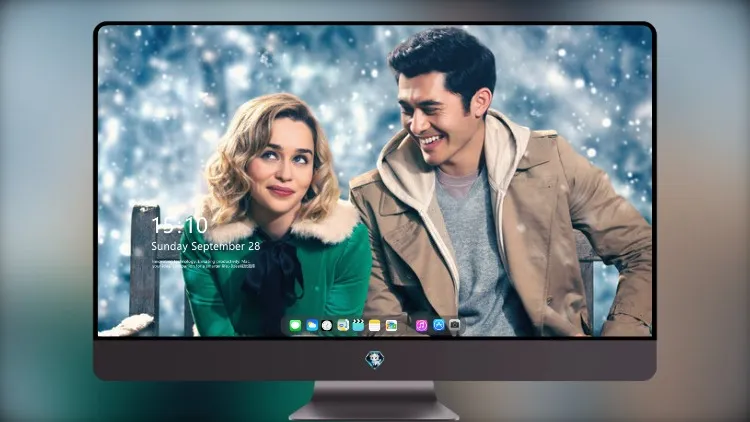The image size is (750, 422).
Task: Open the Camera icon in the dock
Action: 454,325
